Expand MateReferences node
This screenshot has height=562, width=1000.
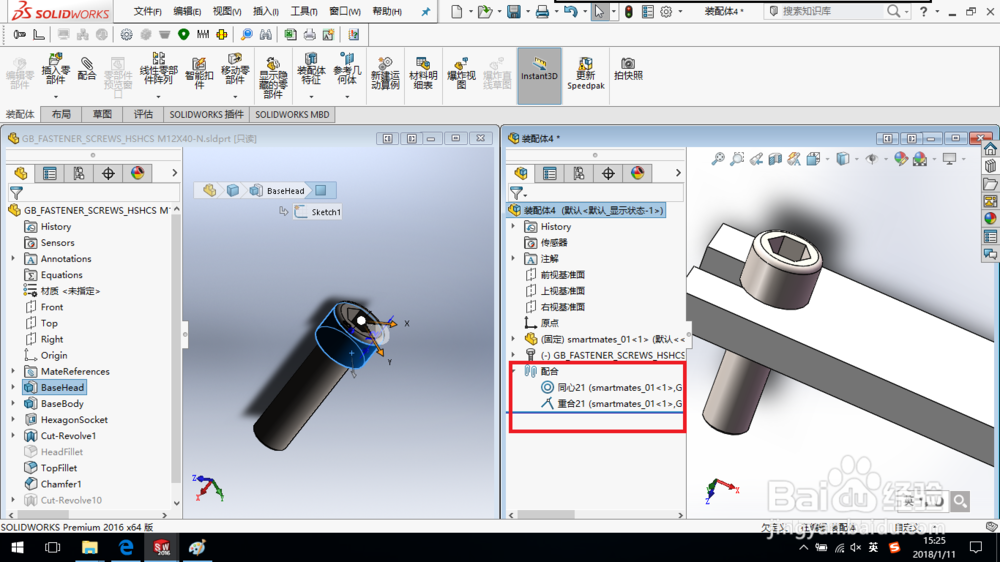tap(13, 371)
